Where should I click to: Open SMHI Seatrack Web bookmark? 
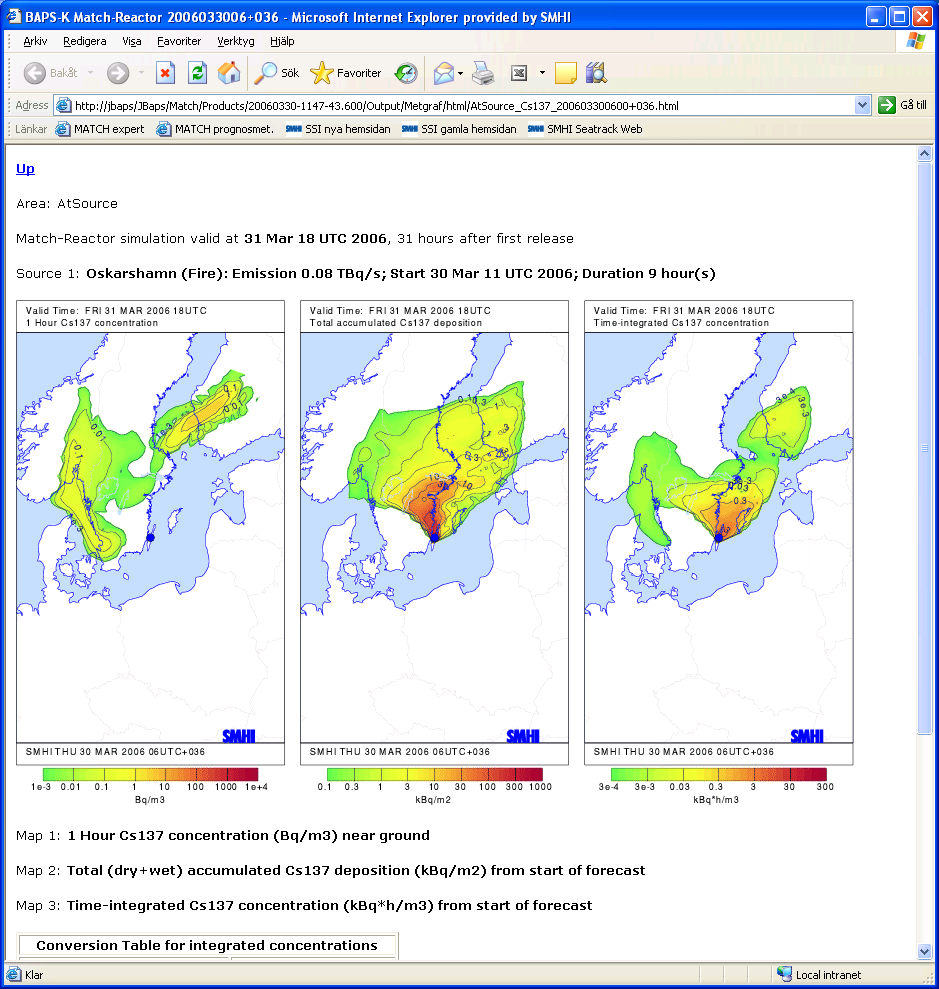click(x=585, y=129)
